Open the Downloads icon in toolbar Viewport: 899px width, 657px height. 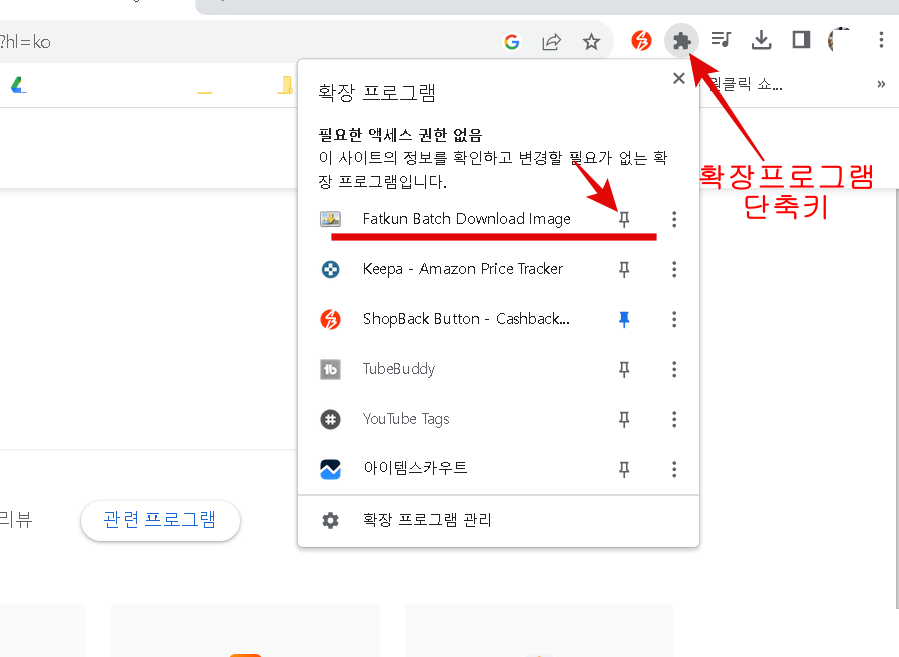pos(761,40)
